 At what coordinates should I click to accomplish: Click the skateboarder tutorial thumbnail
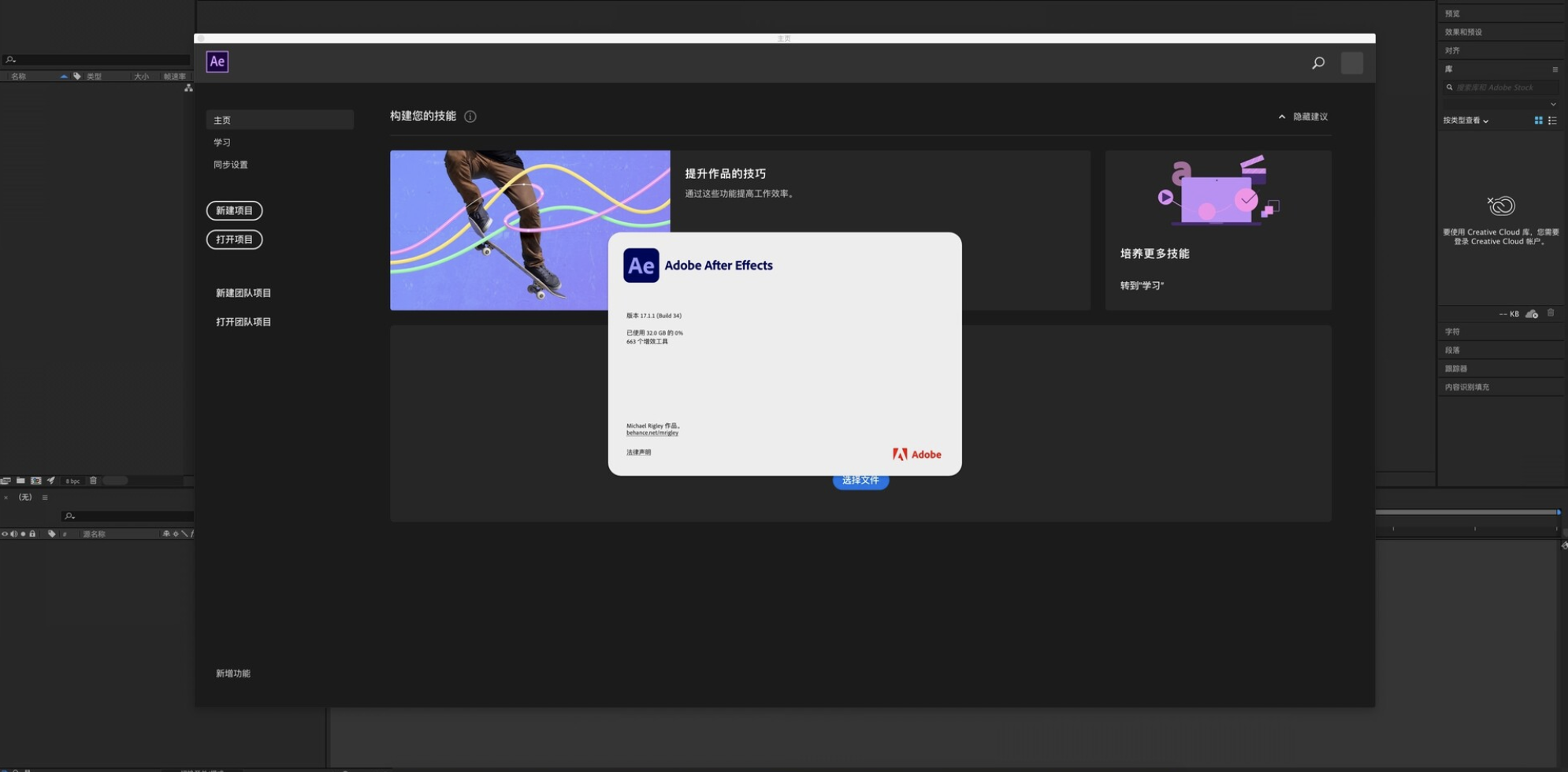pyautogui.click(x=529, y=230)
